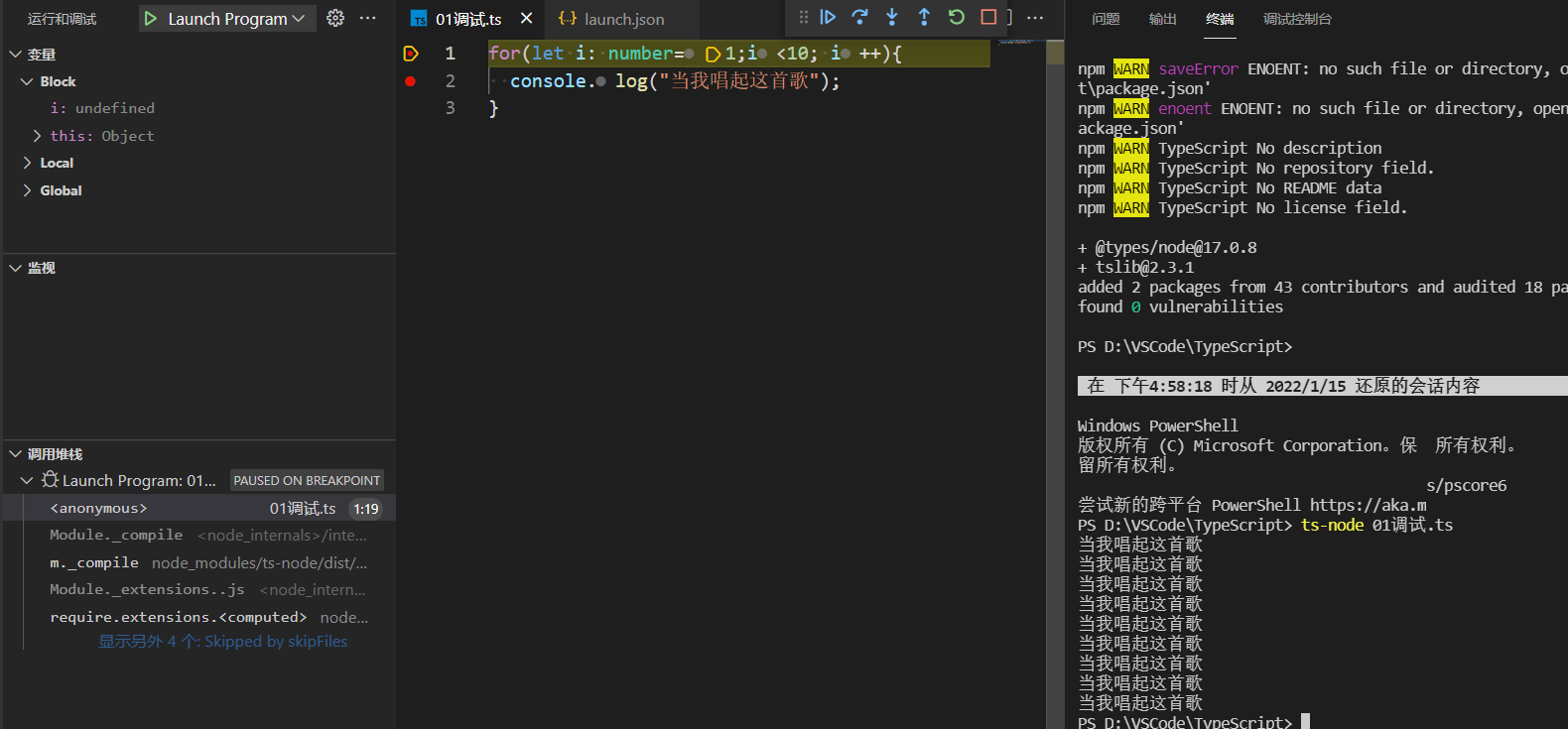The height and width of the screenshot is (729, 1568).
Task: Collapse the 监视 section
Action: click(15, 268)
